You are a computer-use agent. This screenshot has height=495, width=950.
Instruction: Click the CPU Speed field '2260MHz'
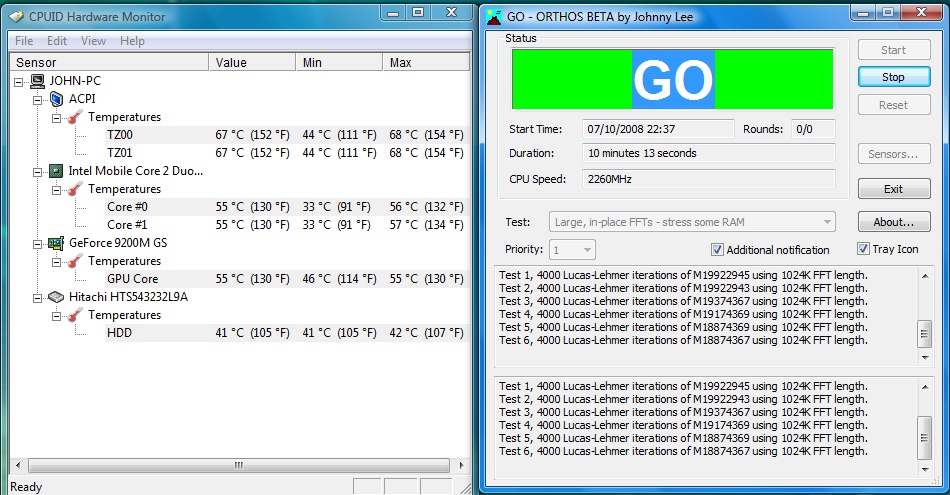(708, 179)
